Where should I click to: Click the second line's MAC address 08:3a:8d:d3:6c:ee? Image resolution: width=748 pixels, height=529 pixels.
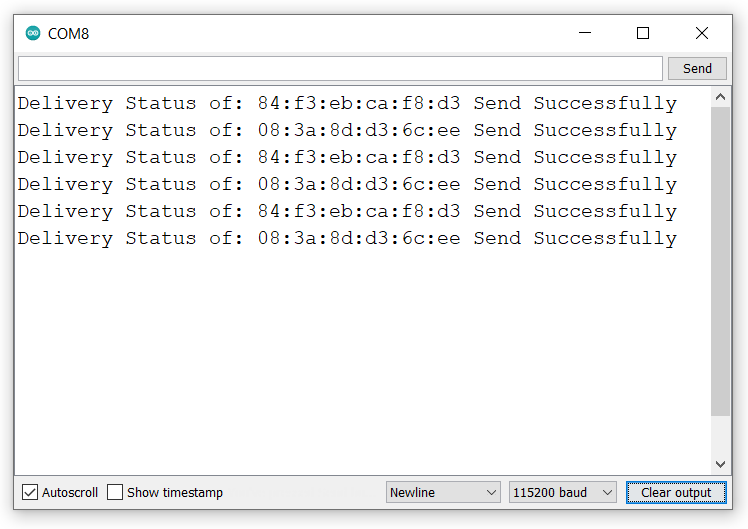click(x=359, y=130)
